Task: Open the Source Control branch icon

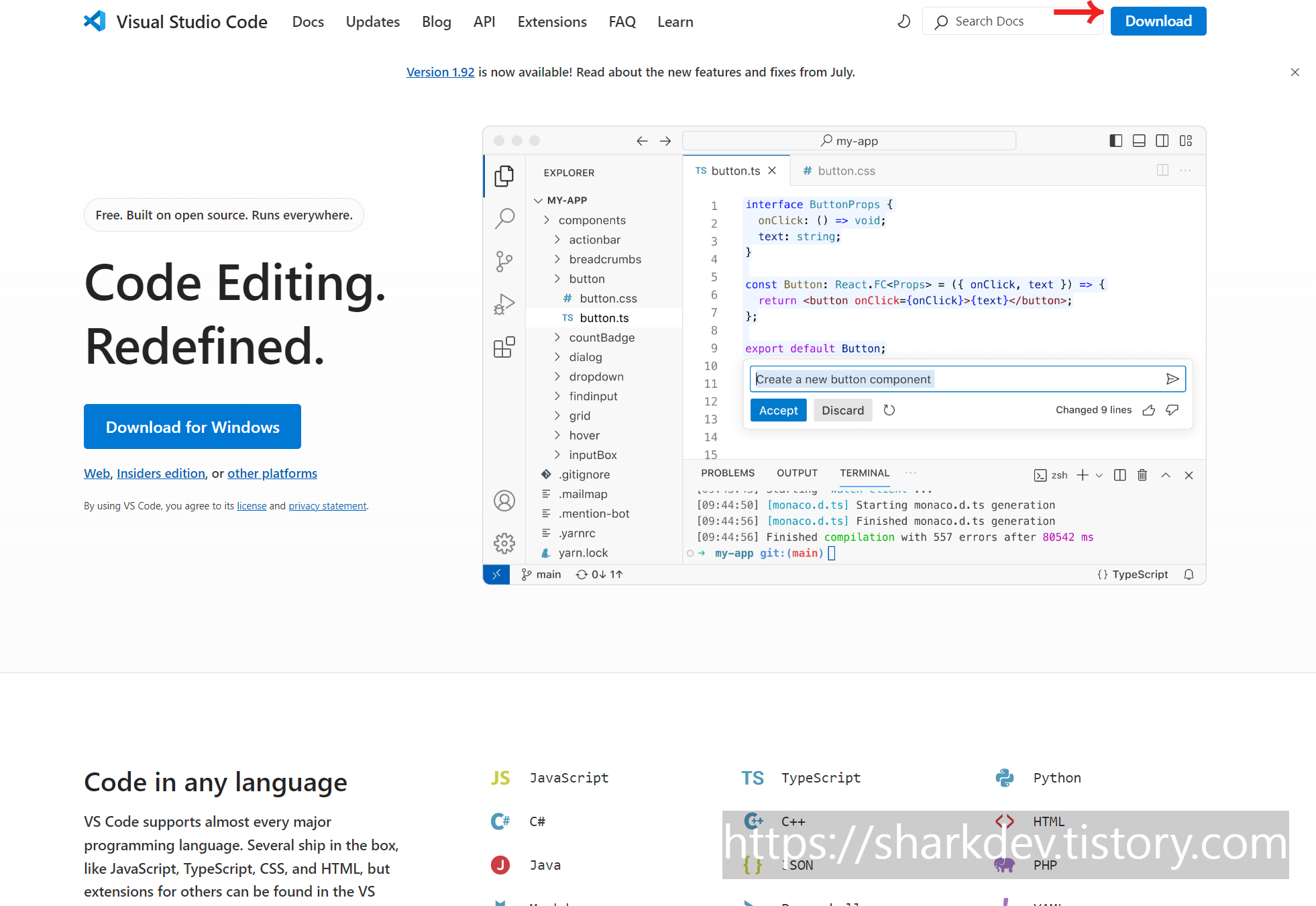Action: (x=504, y=261)
